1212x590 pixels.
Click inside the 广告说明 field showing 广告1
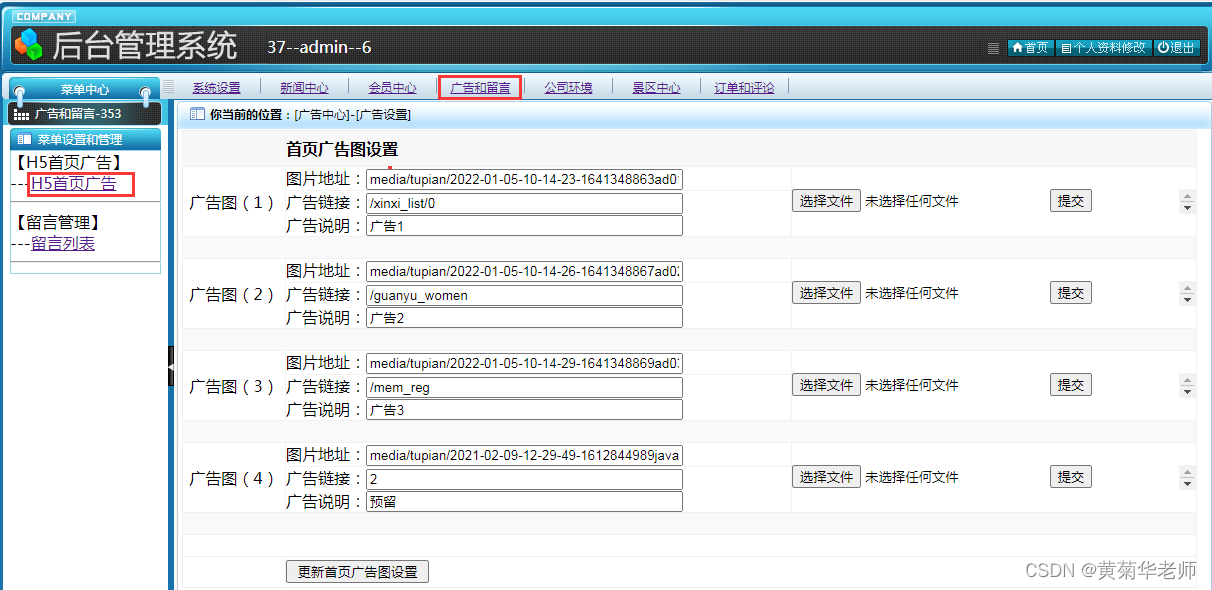point(523,225)
